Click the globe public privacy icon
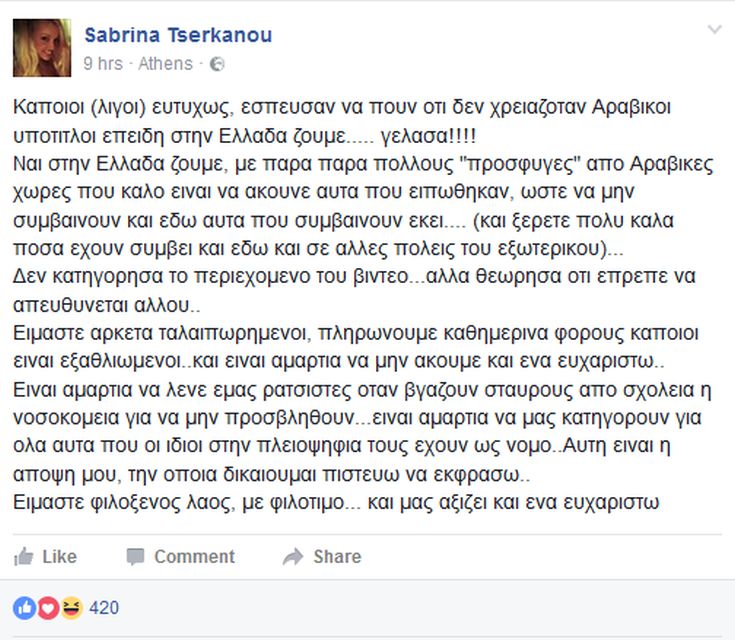Screen dimensions: 735x640 coord(217,64)
